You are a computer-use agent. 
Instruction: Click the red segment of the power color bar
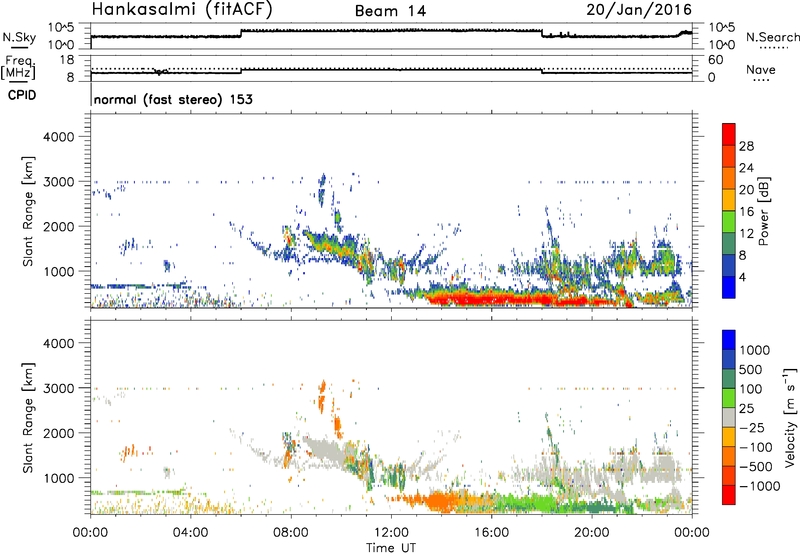click(x=729, y=134)
